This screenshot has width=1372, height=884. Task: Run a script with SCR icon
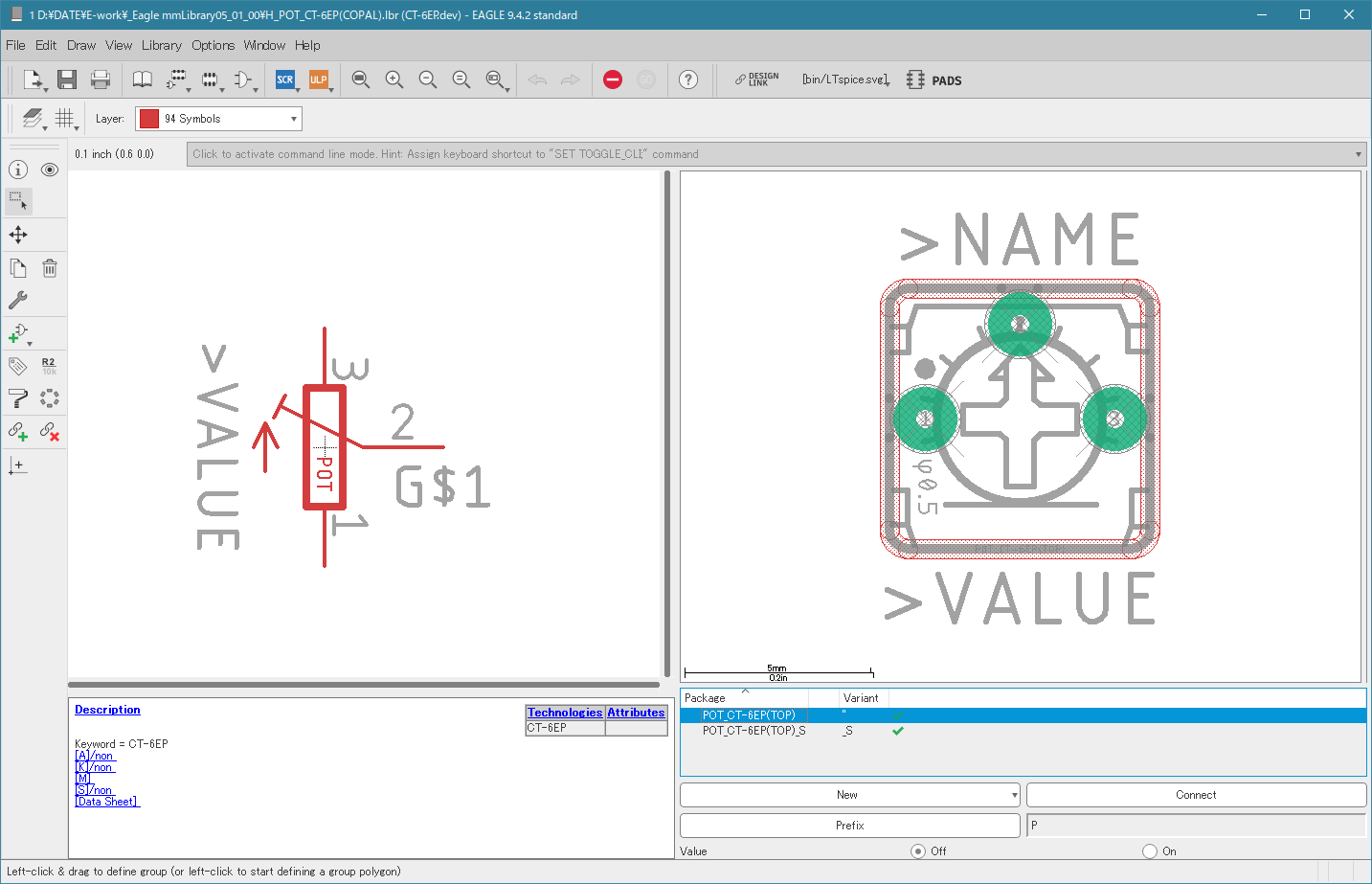click(285, 79)
